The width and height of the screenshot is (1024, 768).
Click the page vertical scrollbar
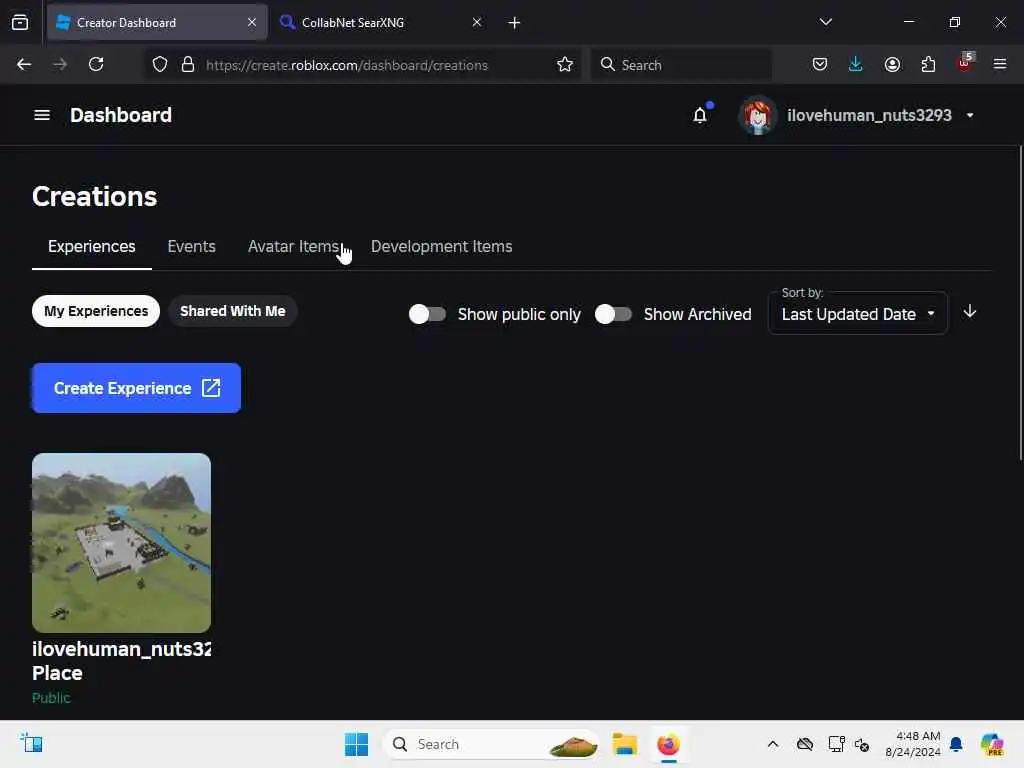tap(1020, 303)
